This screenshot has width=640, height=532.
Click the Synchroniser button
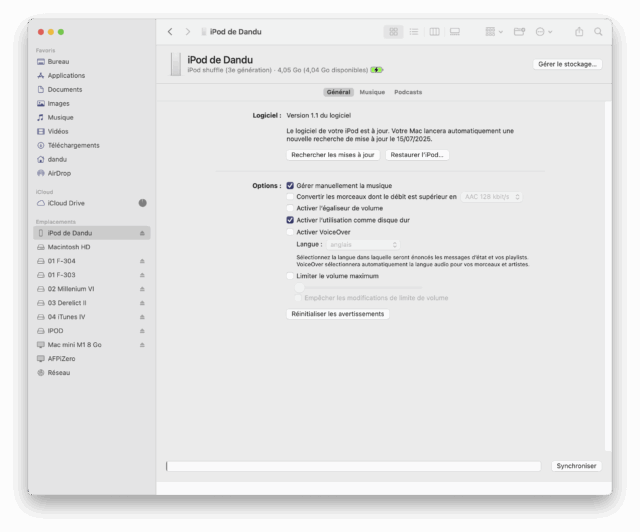pyautogui.click(x=576, y=466)
